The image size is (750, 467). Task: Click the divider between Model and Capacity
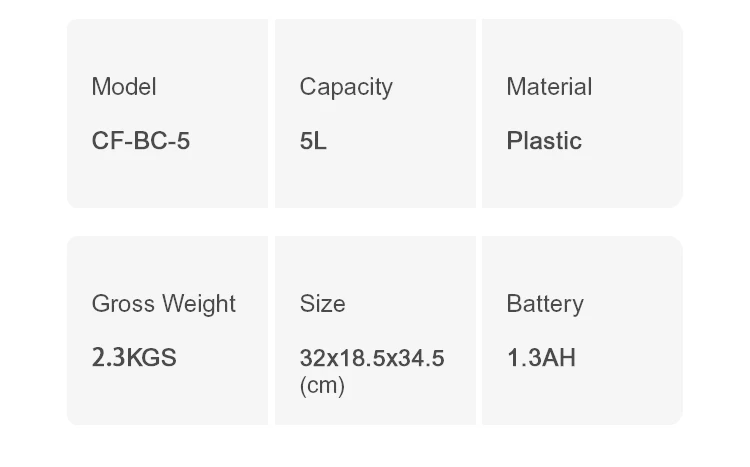click(x=271, y=113)
